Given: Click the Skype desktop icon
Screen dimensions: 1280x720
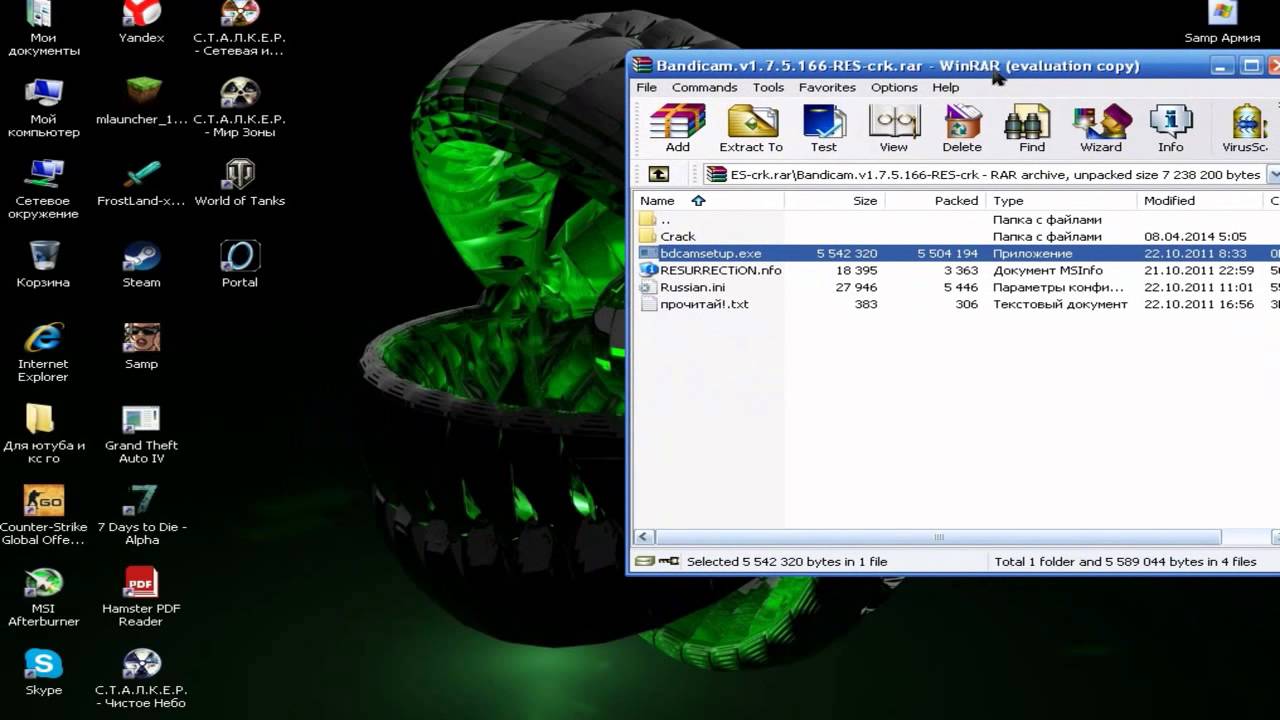Looking at the screenshot, I should click(x=43, y=672).
